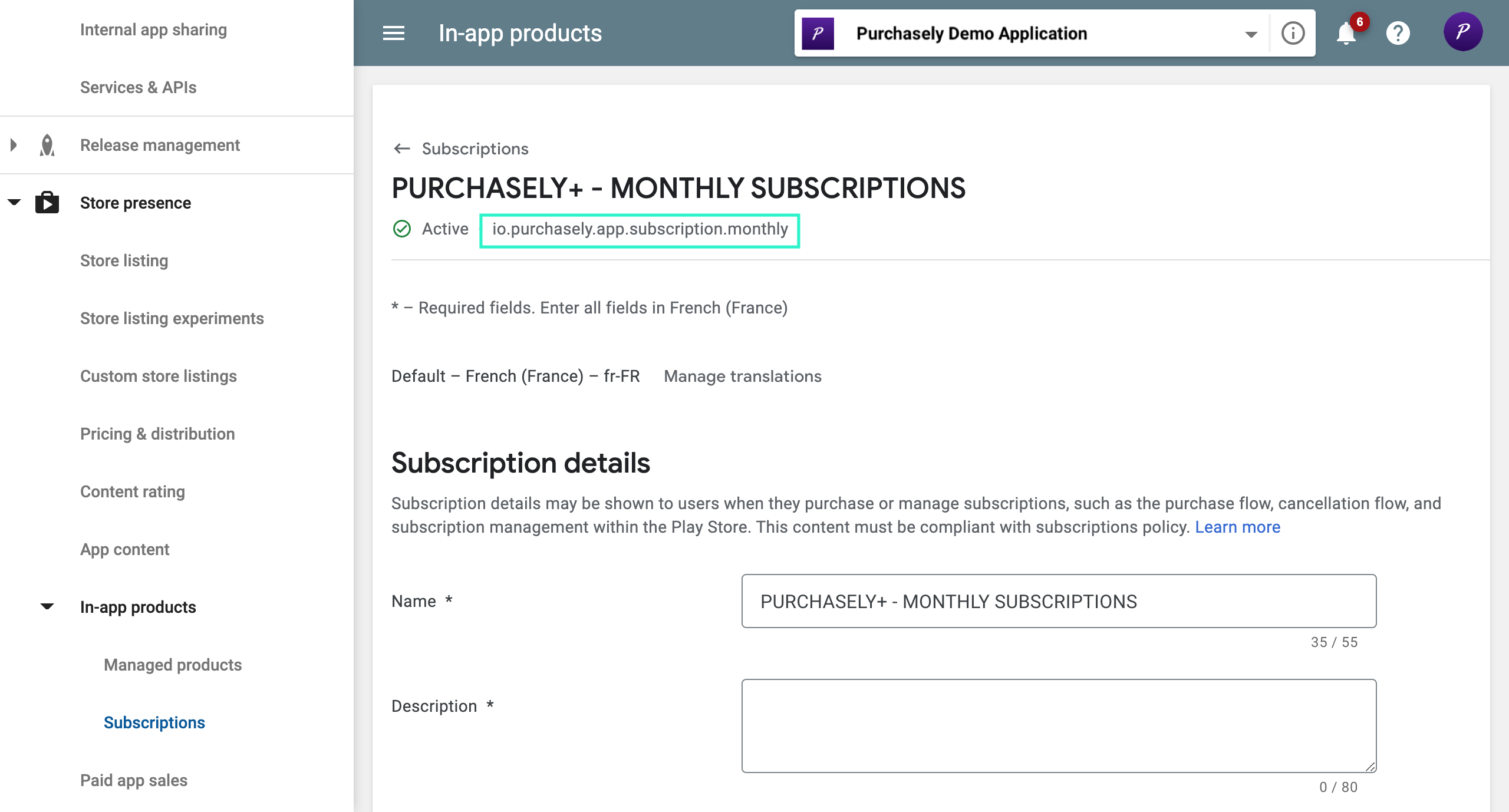
Task: Go to Store listing page
Action: point(124,260)
